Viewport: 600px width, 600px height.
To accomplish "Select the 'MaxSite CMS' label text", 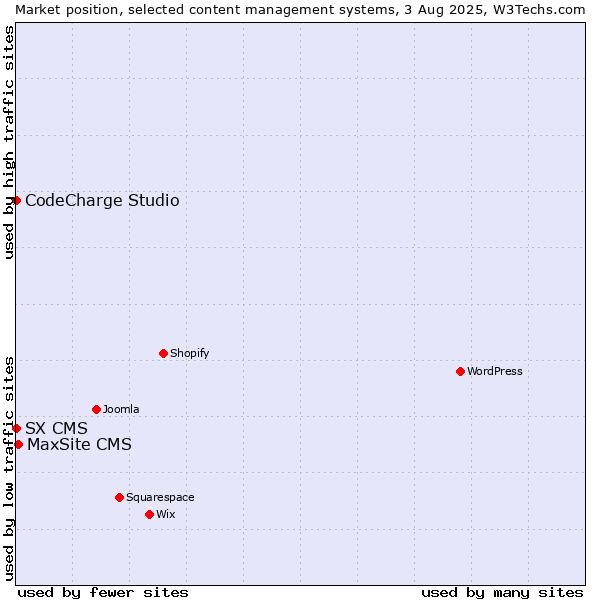I will [x=79, y=444].
